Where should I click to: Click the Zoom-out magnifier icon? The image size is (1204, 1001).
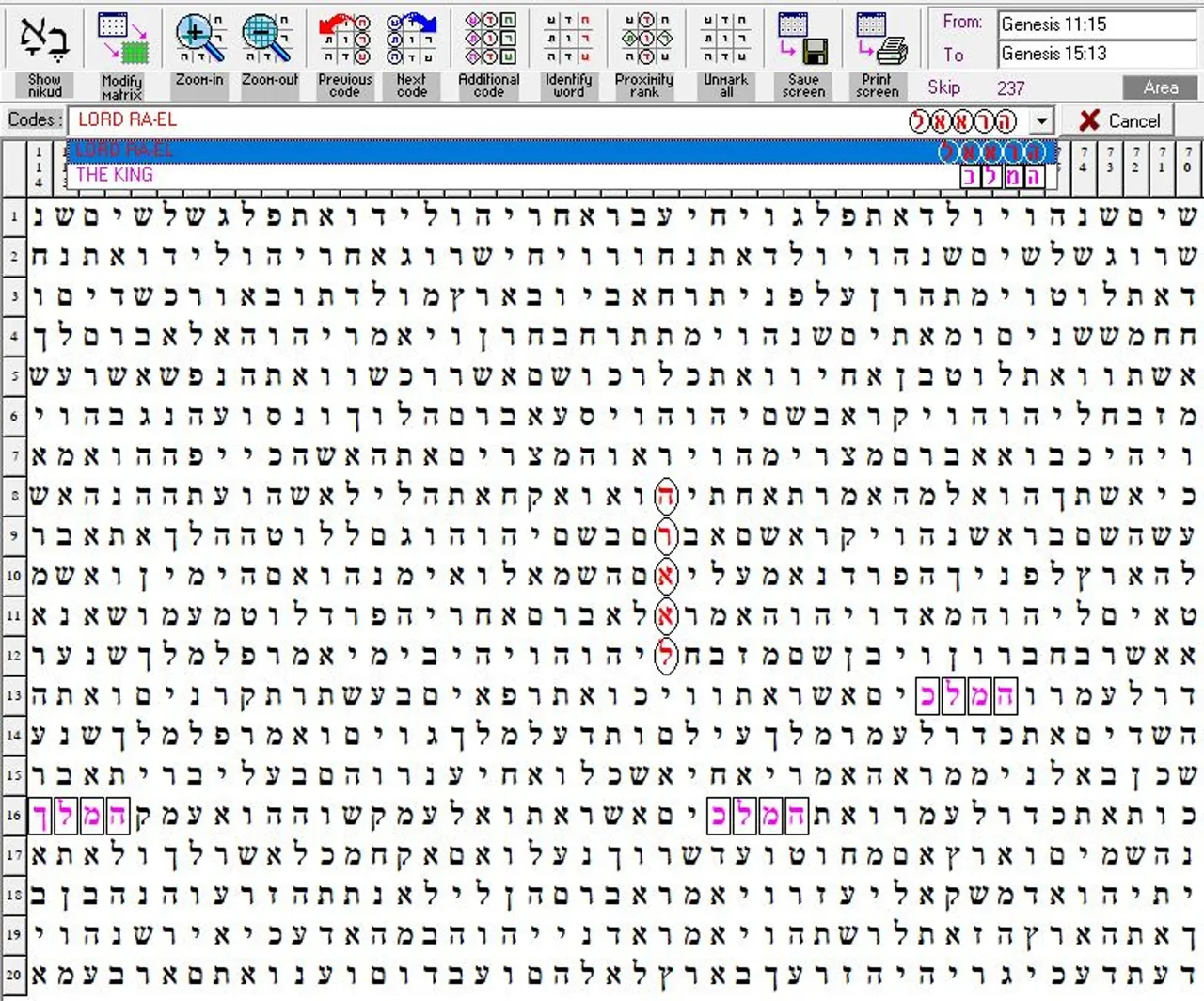pyautogui.click(x=269, y=40)
